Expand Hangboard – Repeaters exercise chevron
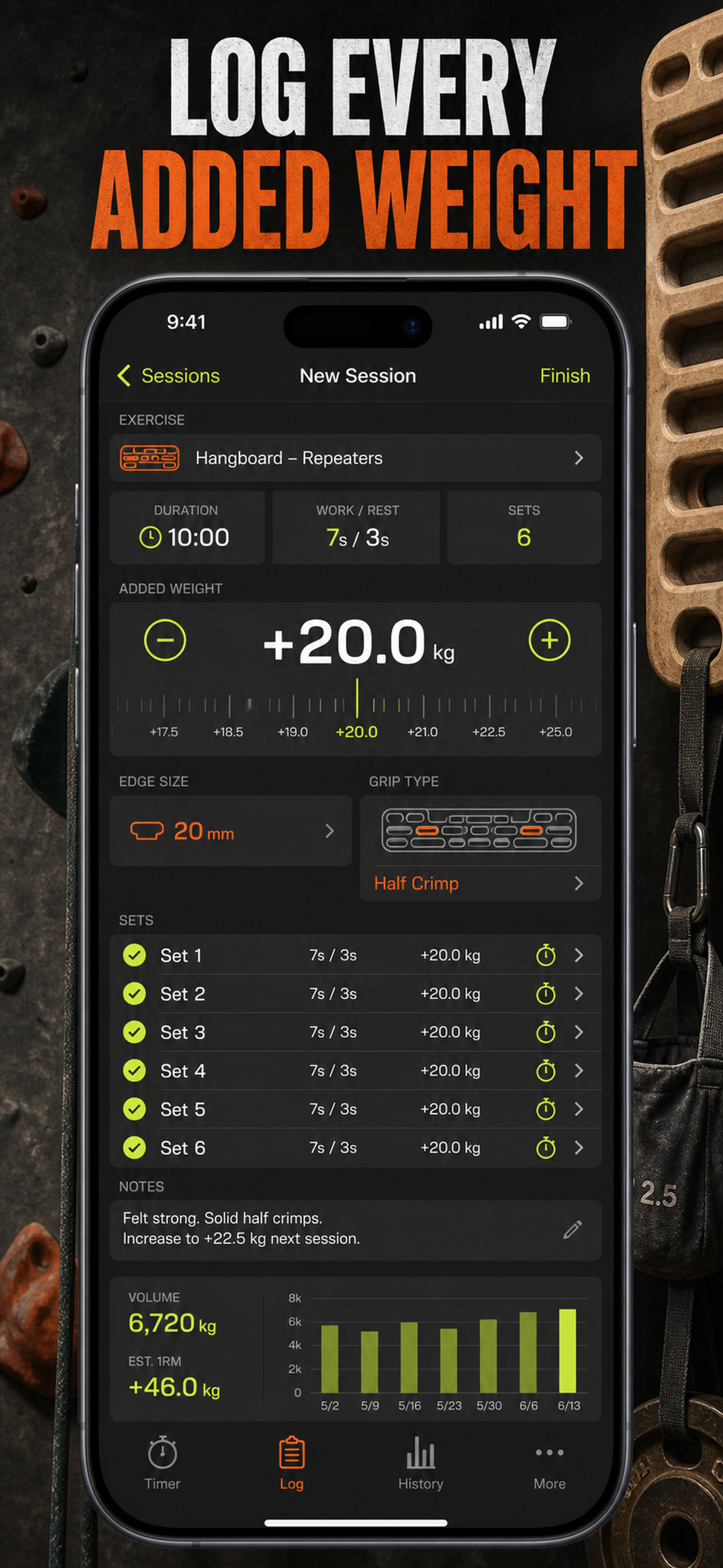The image size is (723, 1568). coord(579,458)
